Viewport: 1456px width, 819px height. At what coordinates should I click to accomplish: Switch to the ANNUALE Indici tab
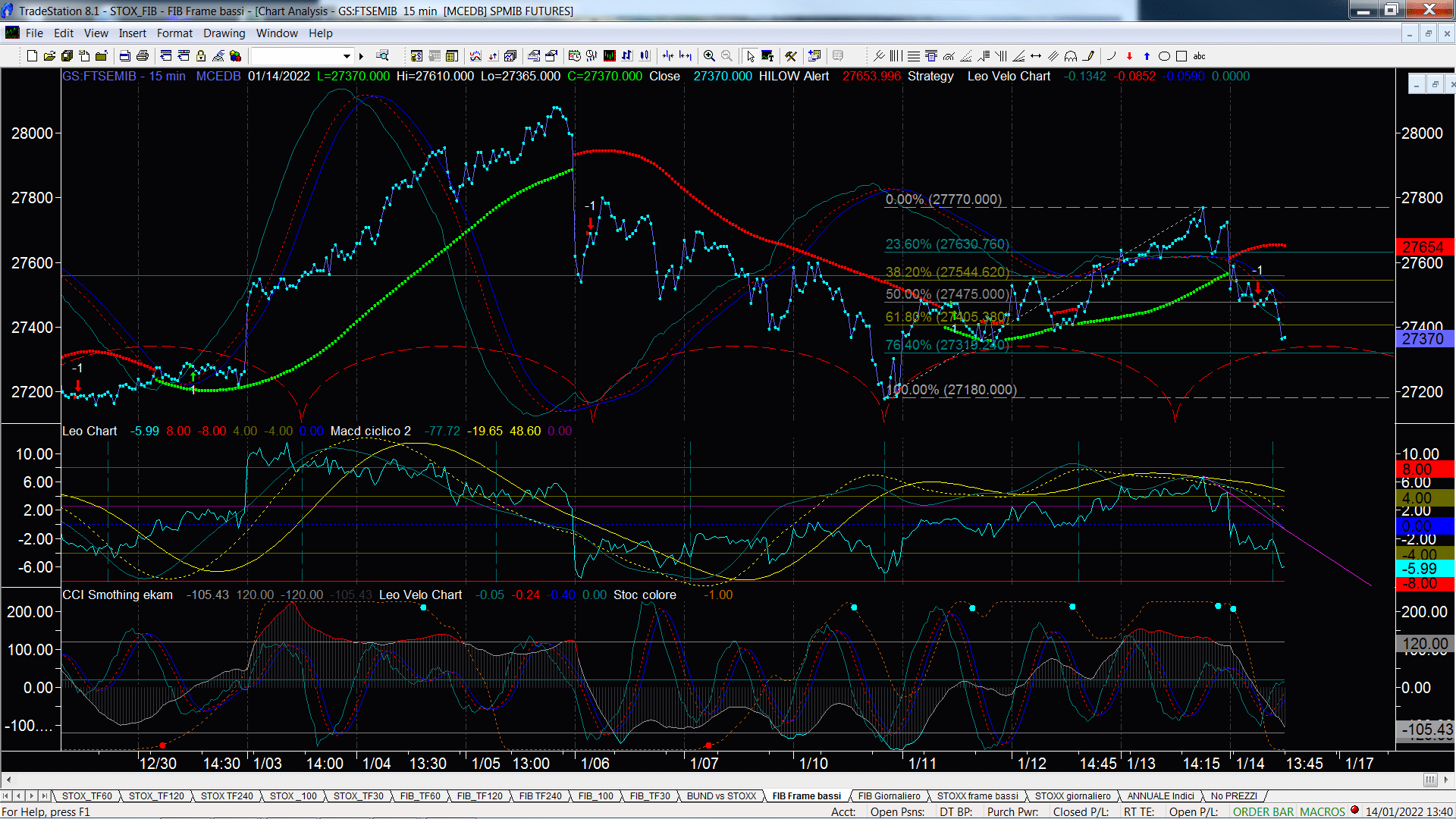(x=1160, y=795)
